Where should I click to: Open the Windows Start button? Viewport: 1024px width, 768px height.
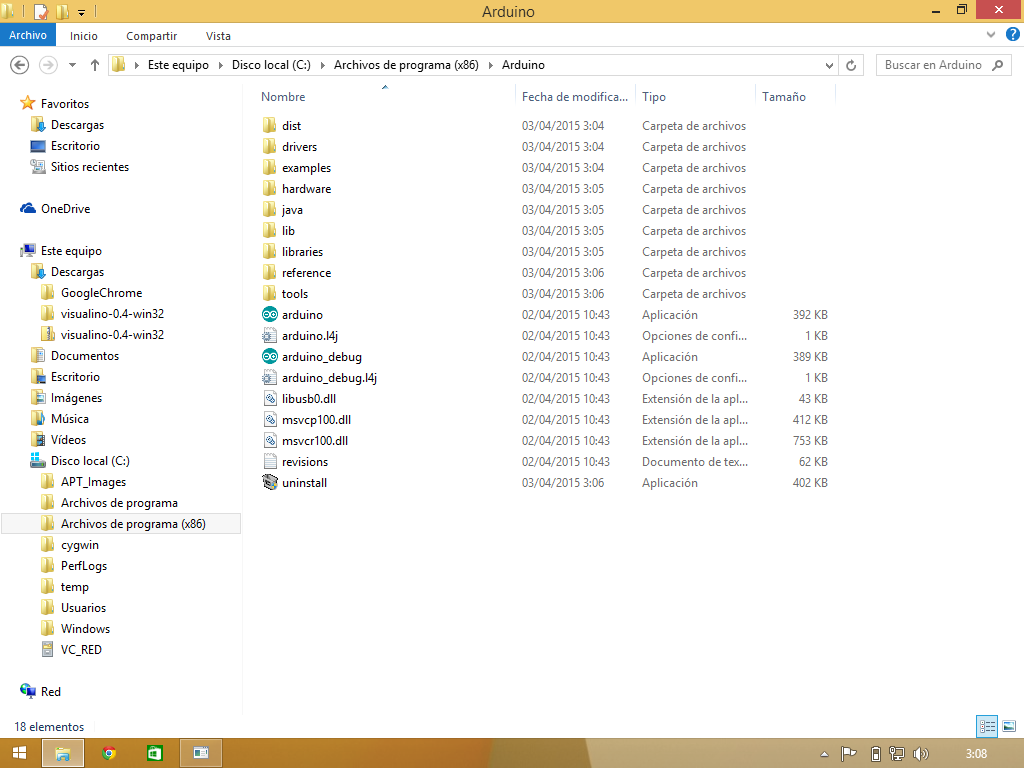coord(19,753)
